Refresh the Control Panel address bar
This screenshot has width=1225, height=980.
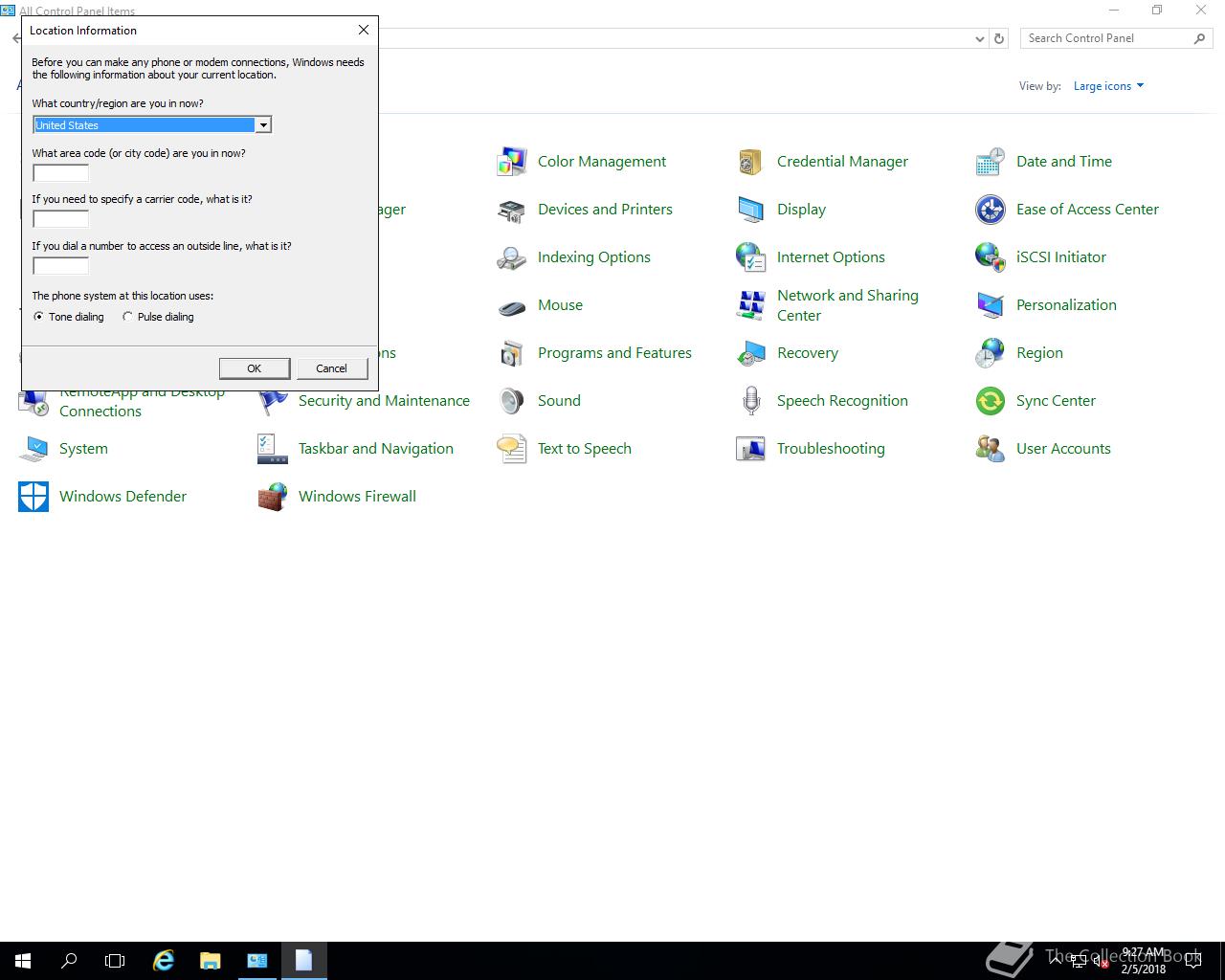[x=999, y=39]
